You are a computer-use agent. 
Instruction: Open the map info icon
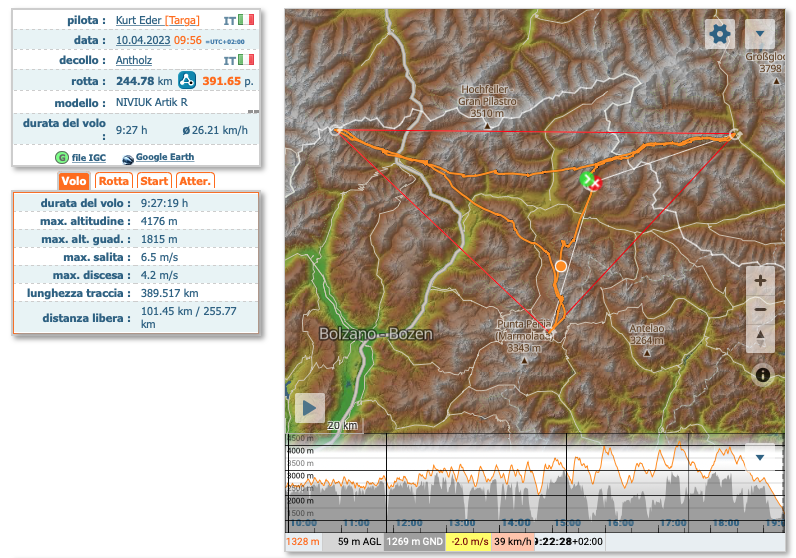point(763,375)
